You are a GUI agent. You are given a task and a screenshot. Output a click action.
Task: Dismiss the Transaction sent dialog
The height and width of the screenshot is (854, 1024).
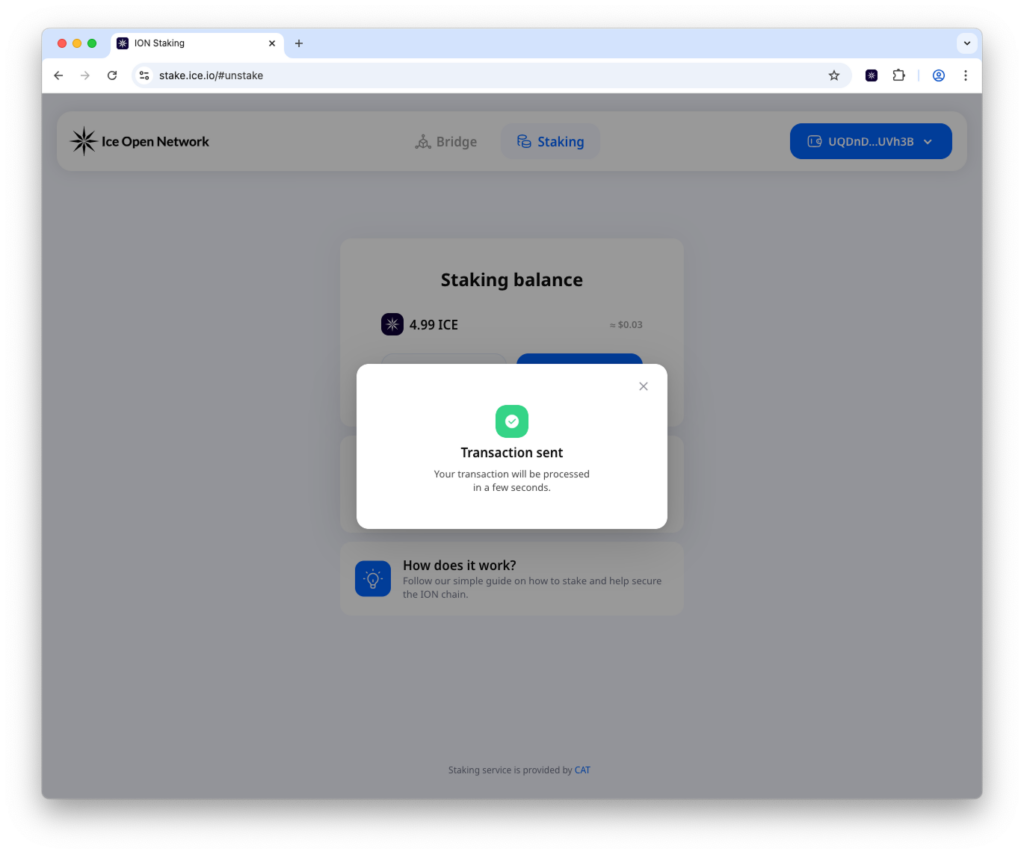(x=643, y=386)
